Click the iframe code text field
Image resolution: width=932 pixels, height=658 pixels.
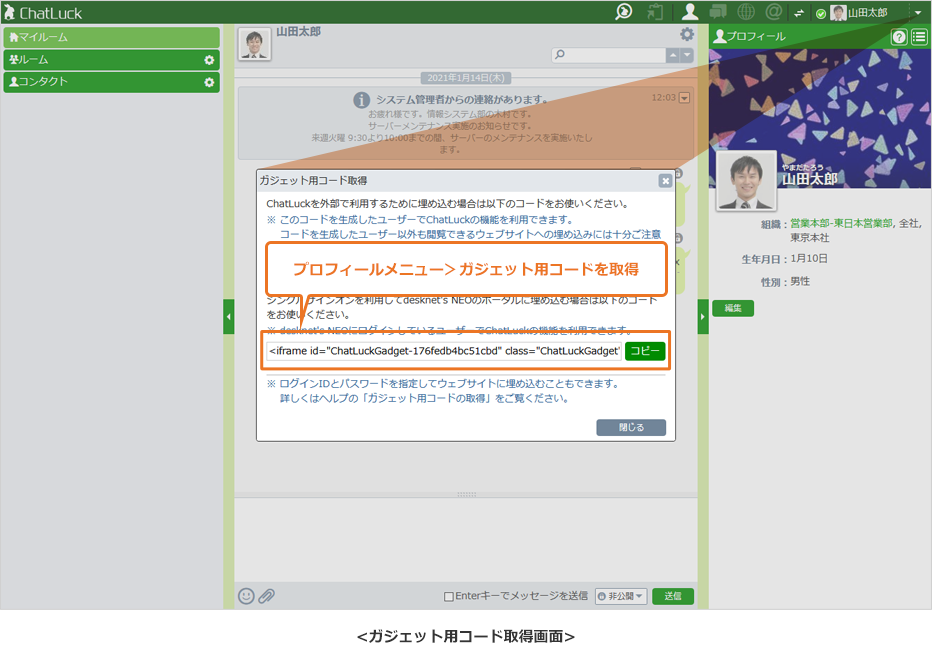pos(443,351)
